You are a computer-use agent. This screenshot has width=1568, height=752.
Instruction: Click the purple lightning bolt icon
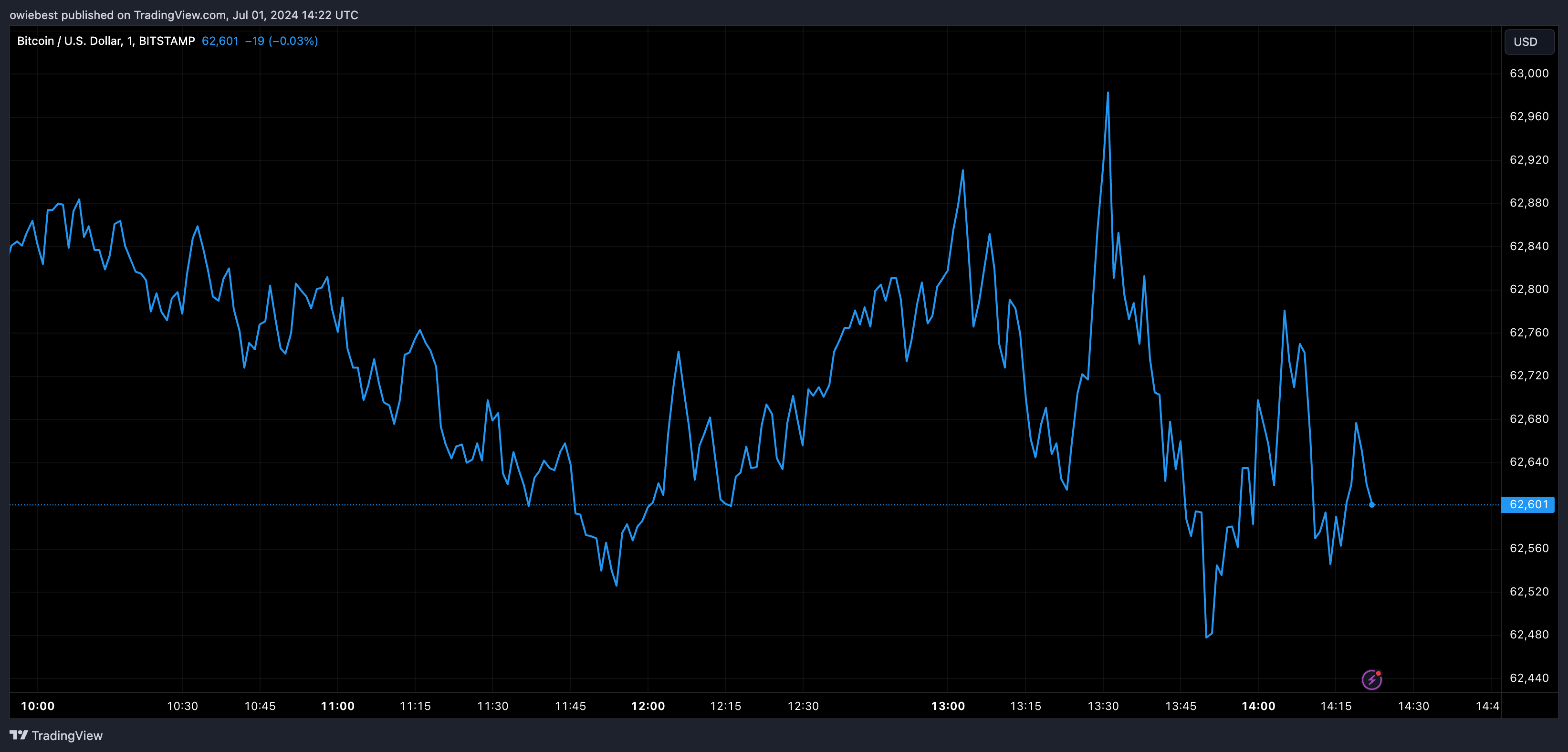[x=1371, y=679]
